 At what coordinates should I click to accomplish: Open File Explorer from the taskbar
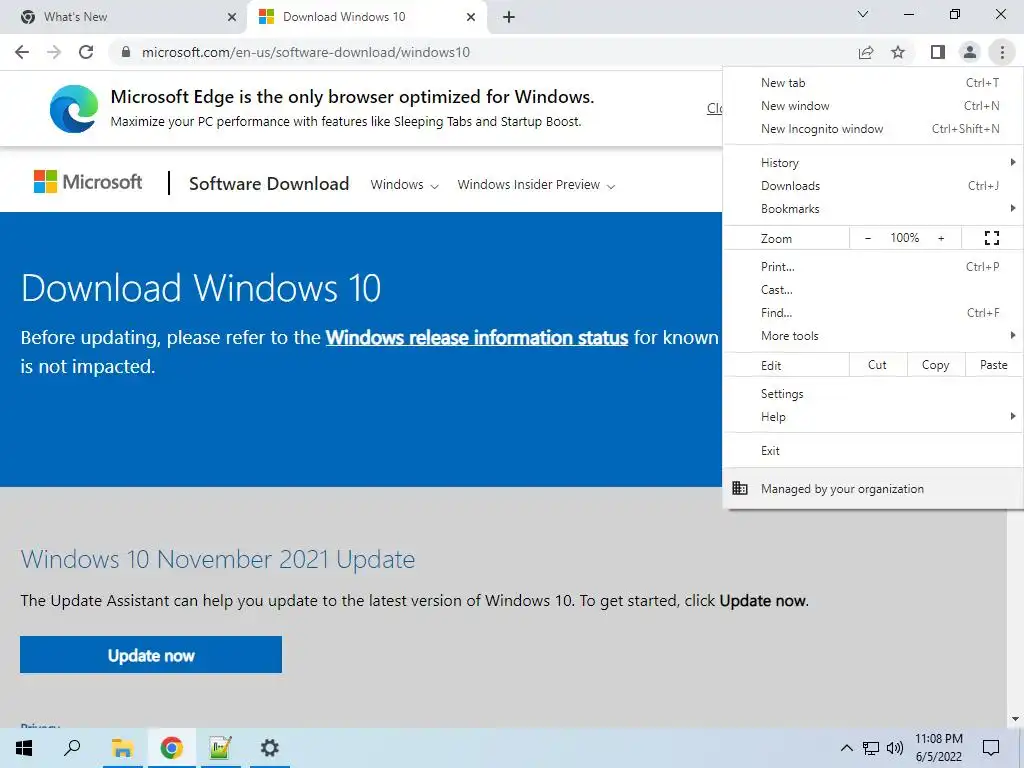[x=122, y=748]
